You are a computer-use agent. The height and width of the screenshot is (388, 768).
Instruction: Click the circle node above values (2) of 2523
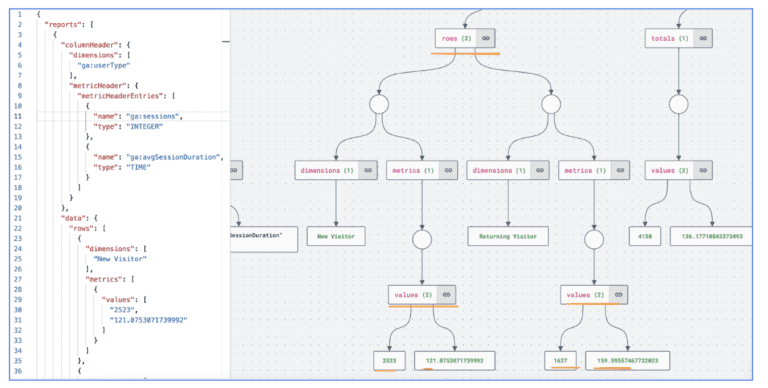[x=422, y=240]
